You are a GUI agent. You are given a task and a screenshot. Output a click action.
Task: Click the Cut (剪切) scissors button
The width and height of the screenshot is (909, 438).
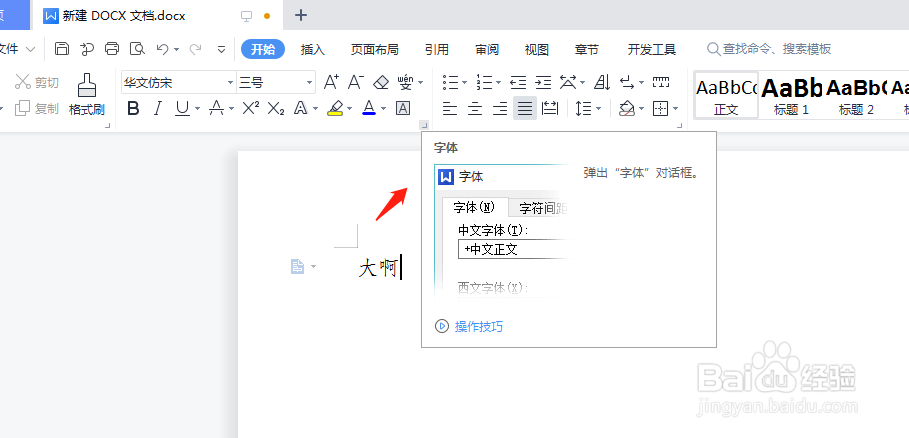click(x=37, y=82)
